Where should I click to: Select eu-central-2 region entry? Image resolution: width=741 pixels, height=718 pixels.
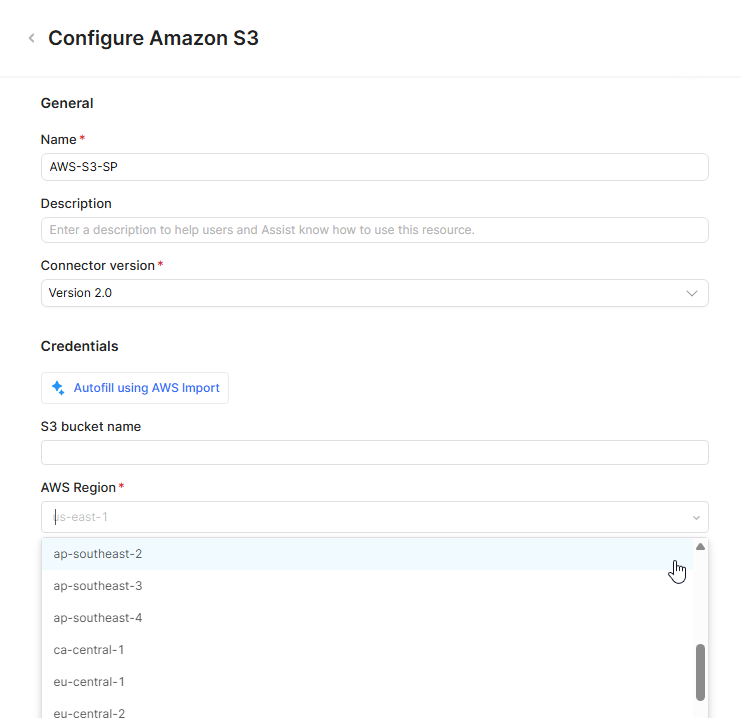(x=89, y=712)
